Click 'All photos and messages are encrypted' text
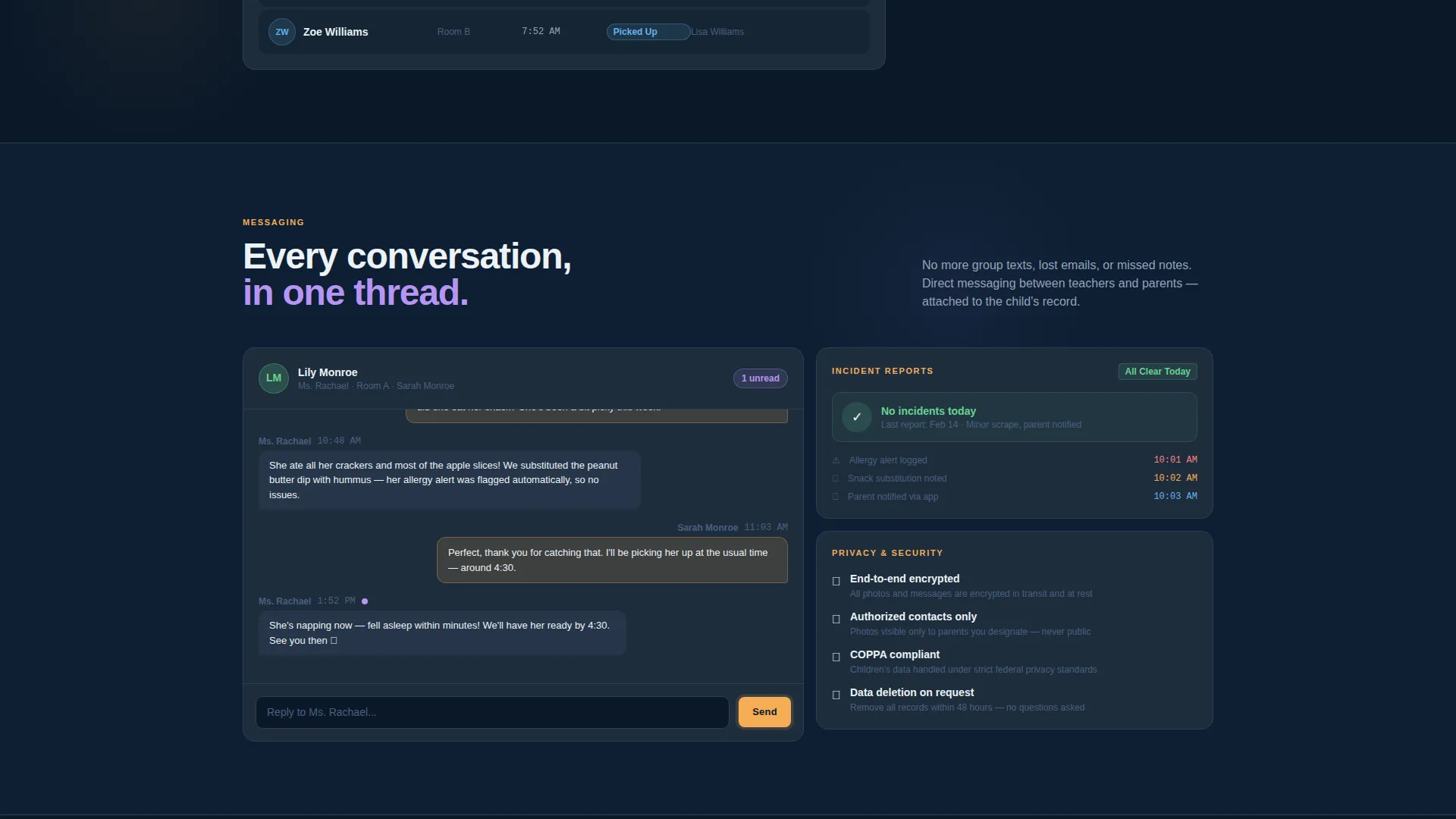The image size is (1456, 819). [971, 594]
